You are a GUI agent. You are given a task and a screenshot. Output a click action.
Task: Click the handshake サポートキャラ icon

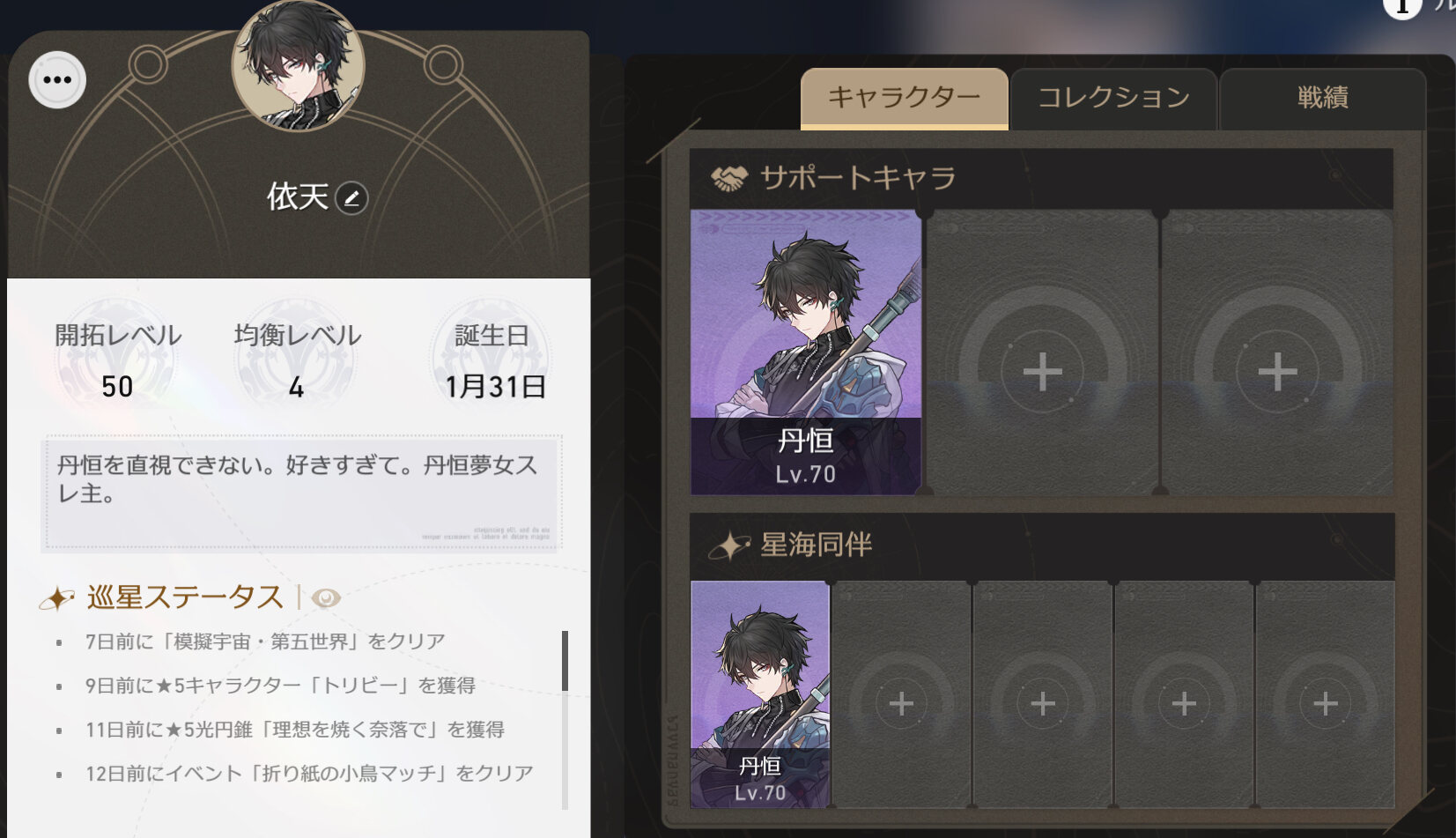click(728, 179)
